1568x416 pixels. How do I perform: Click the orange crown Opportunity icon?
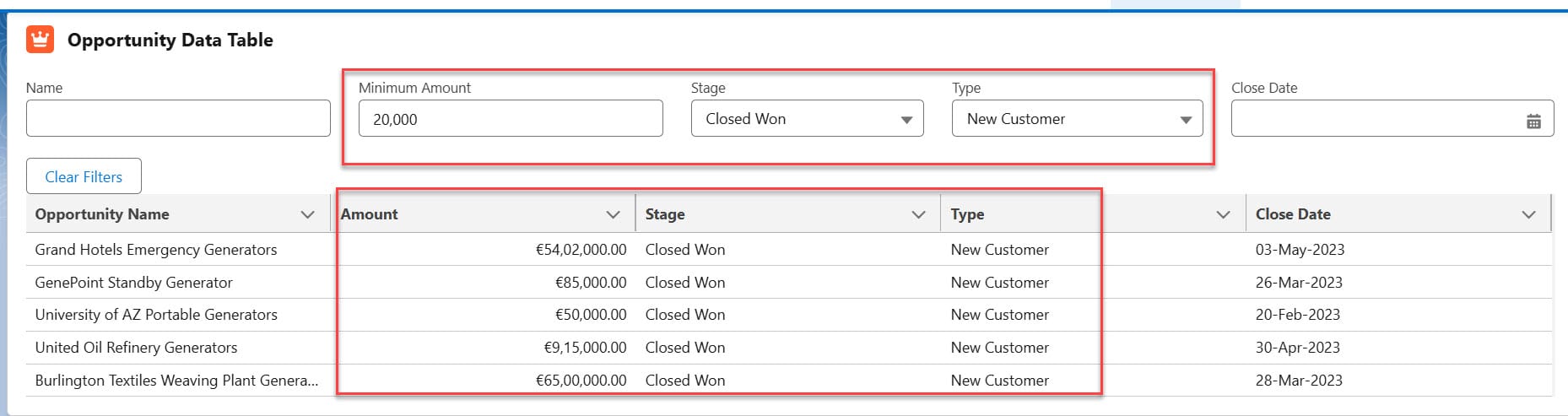[40, 40]
